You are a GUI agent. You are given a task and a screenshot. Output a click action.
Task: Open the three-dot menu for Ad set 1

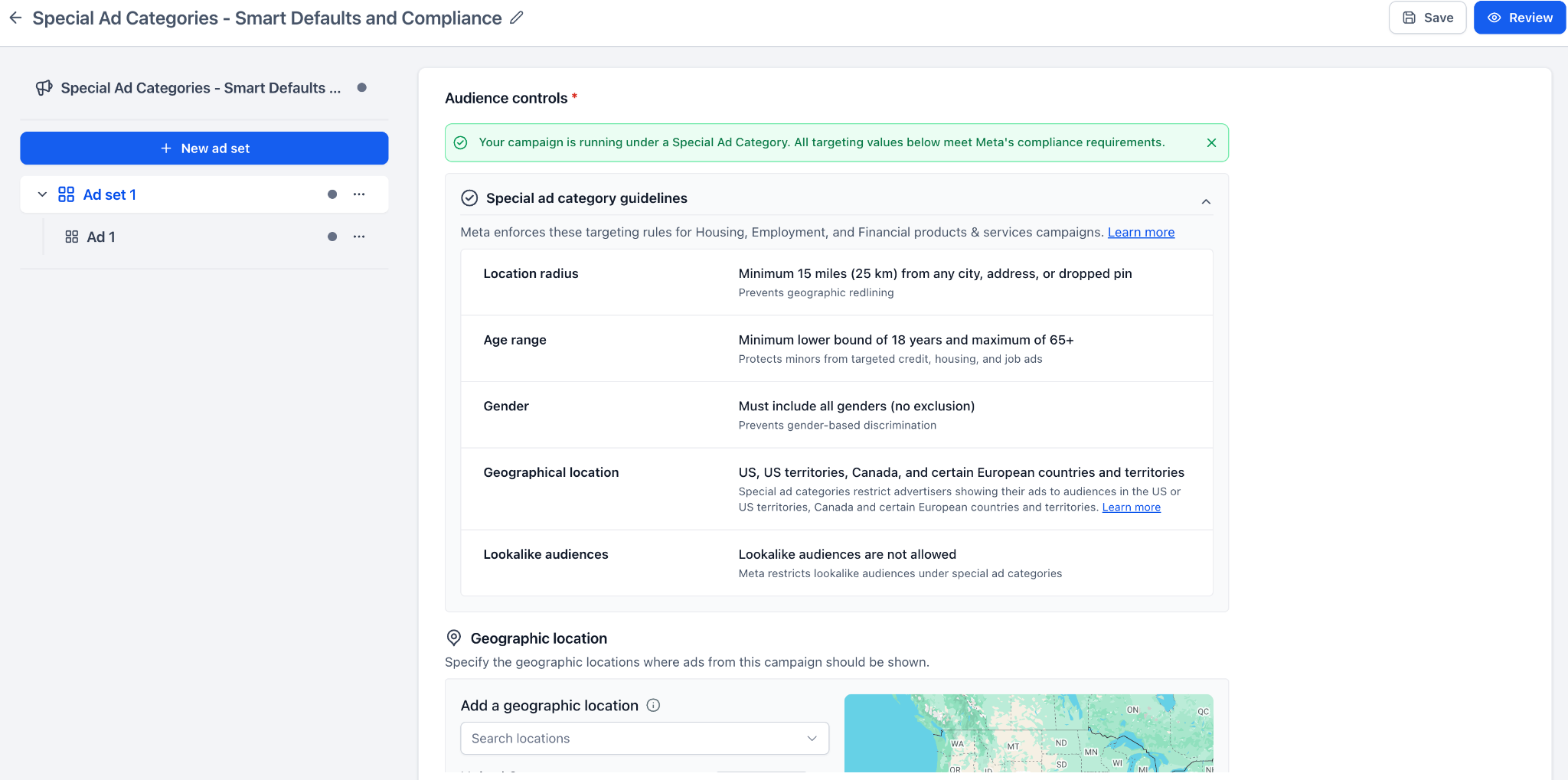click(359, 194)
